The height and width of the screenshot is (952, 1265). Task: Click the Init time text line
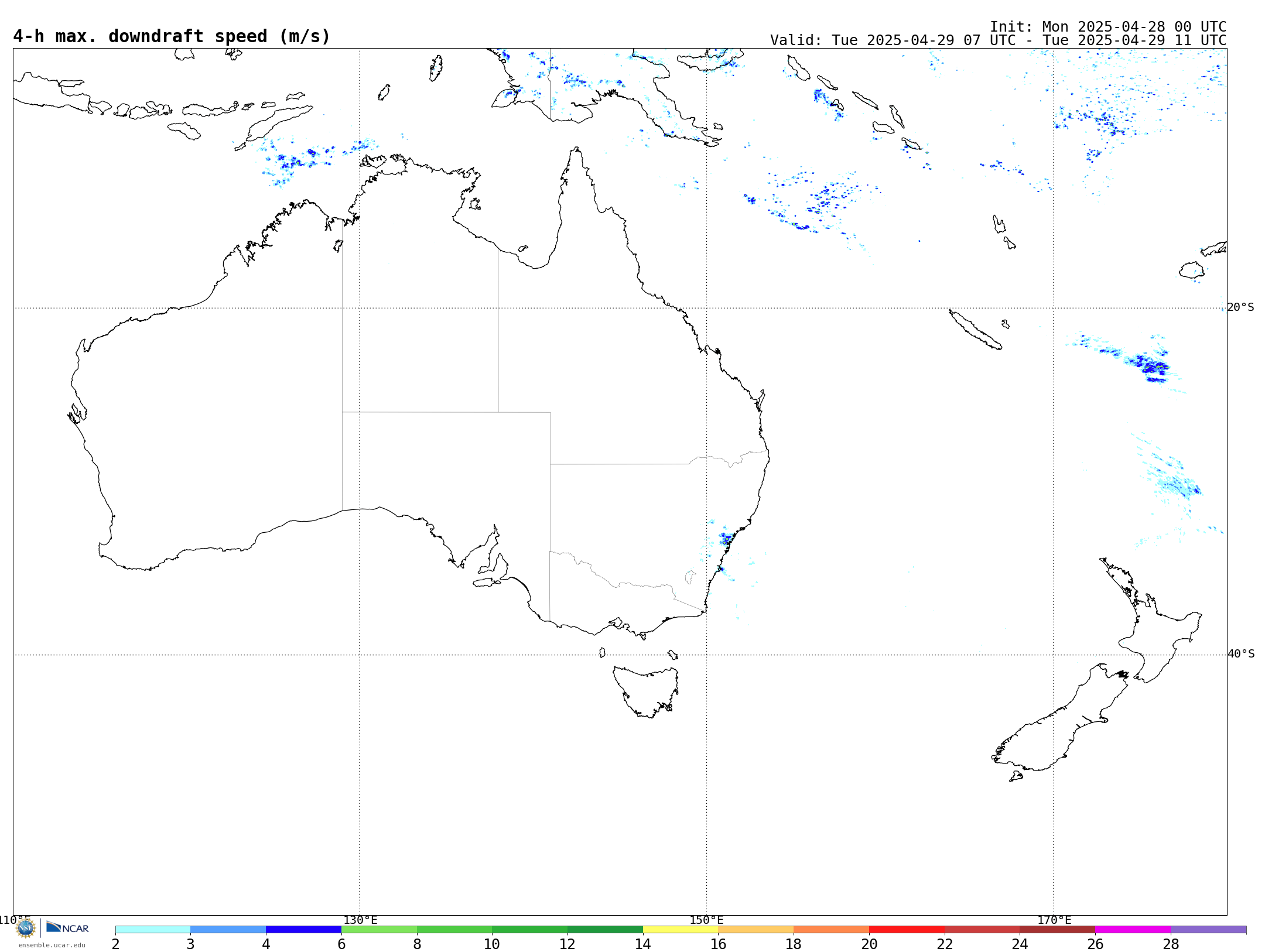(1108, 27)
